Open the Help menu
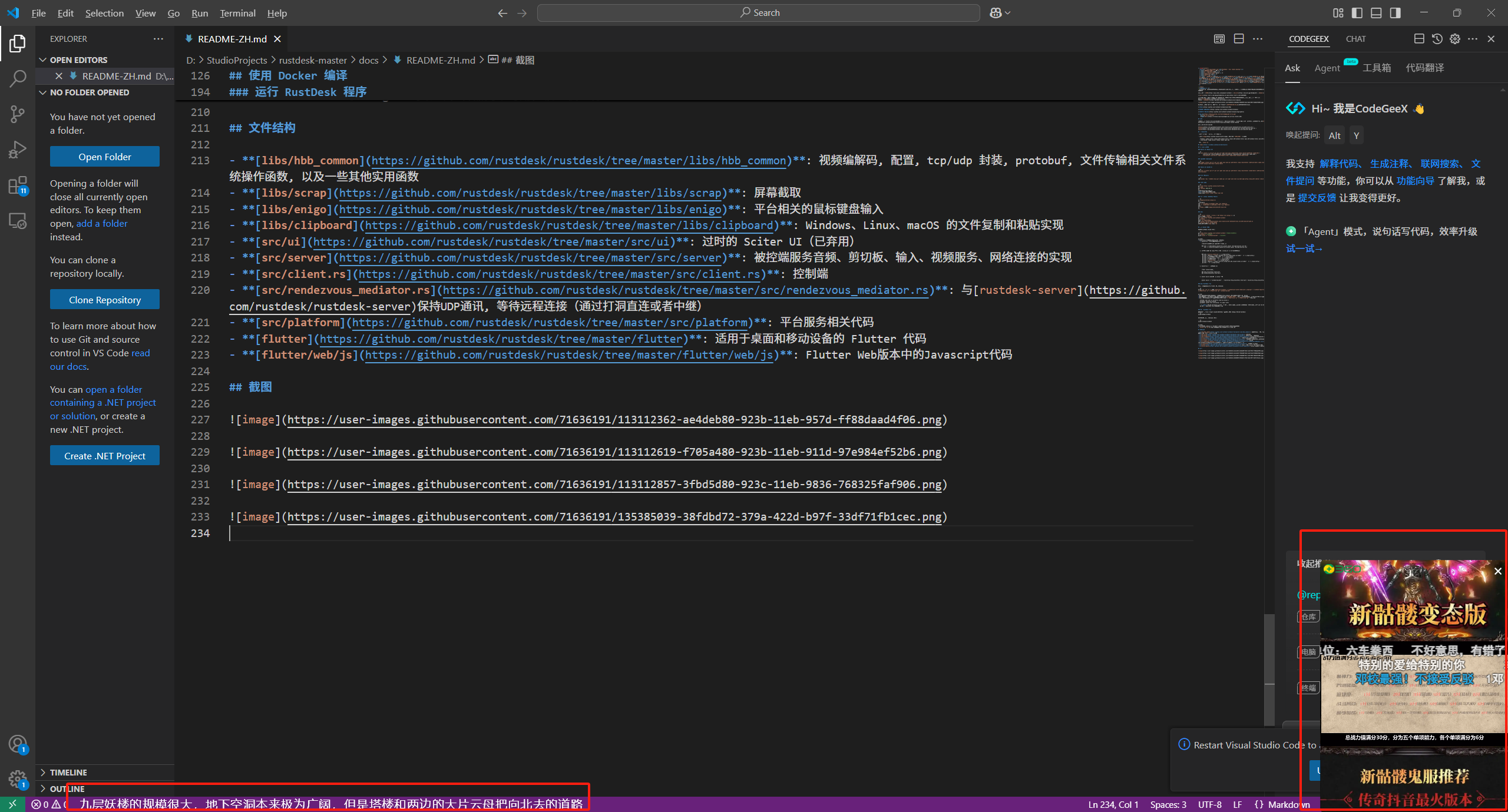The image size is (1508, 812). (x=277, y=13)
